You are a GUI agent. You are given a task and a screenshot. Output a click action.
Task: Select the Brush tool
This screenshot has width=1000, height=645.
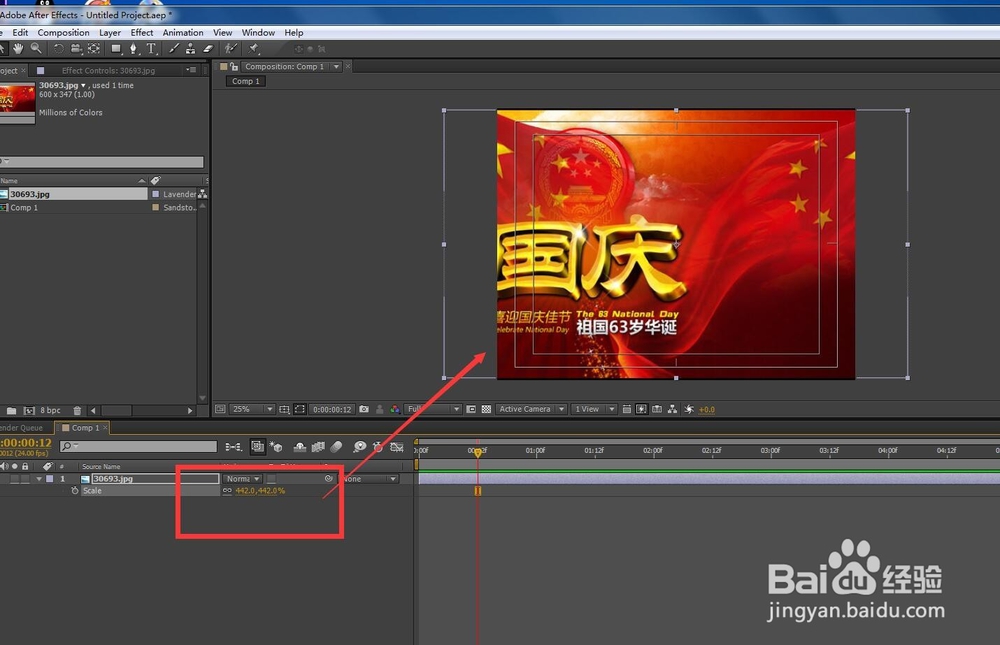(173, 48)
